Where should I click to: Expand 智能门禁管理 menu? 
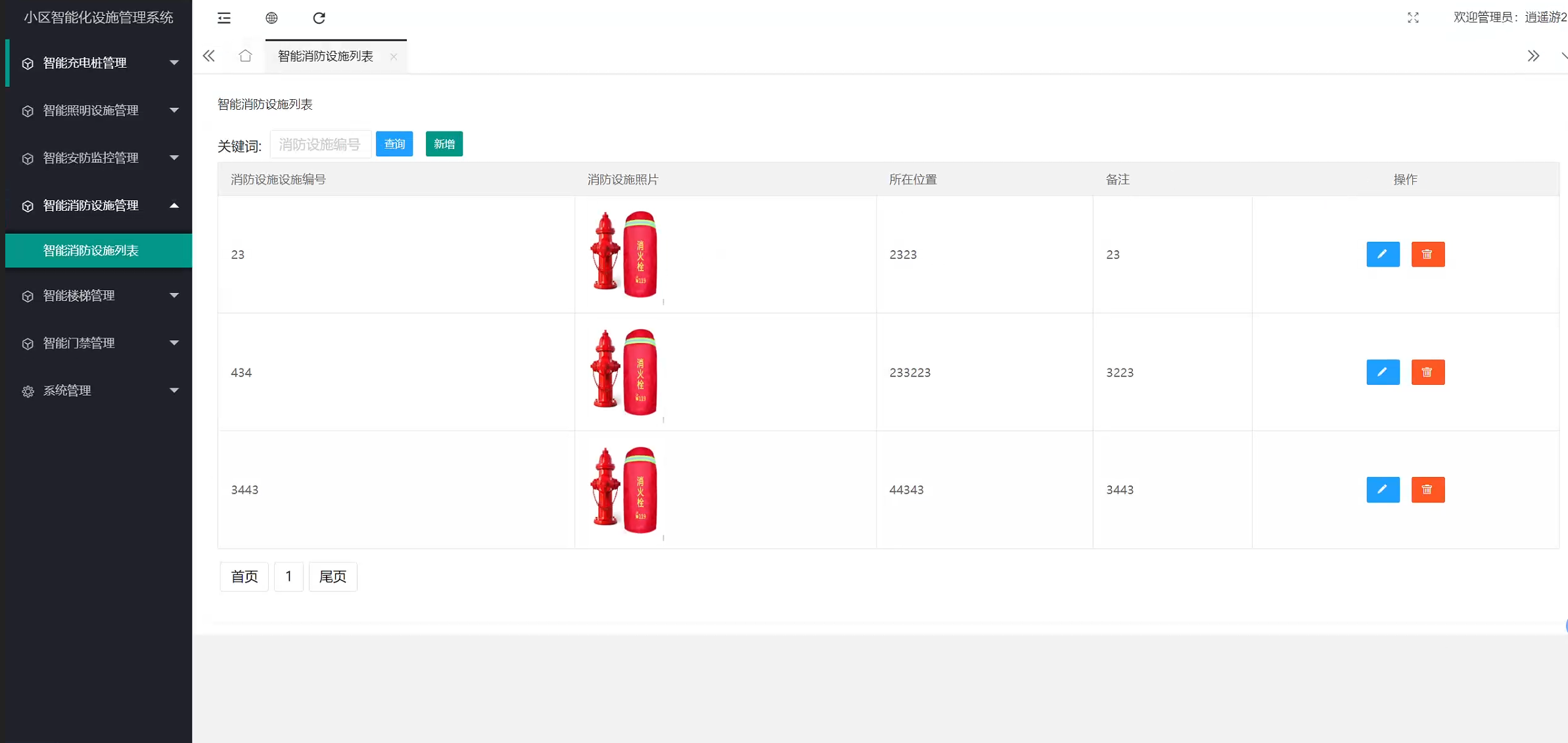99,343
